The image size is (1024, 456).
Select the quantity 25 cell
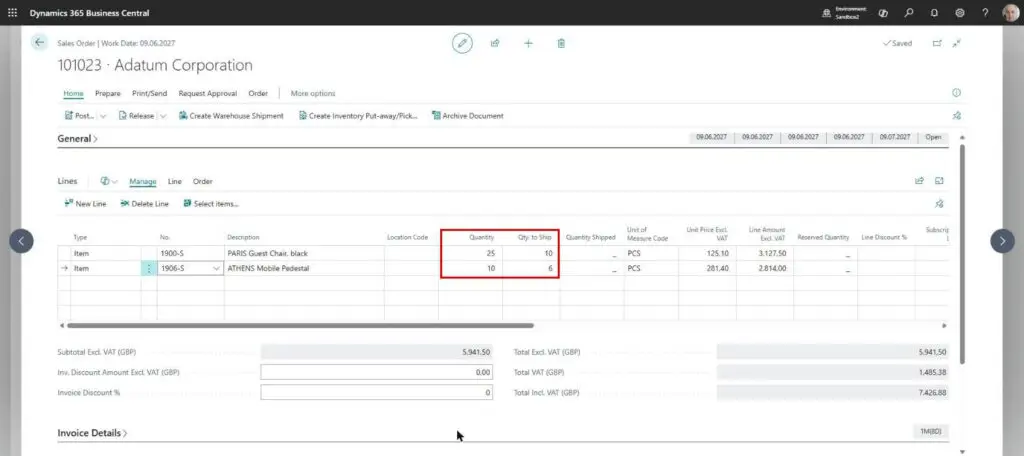click(x=470, y=253)
